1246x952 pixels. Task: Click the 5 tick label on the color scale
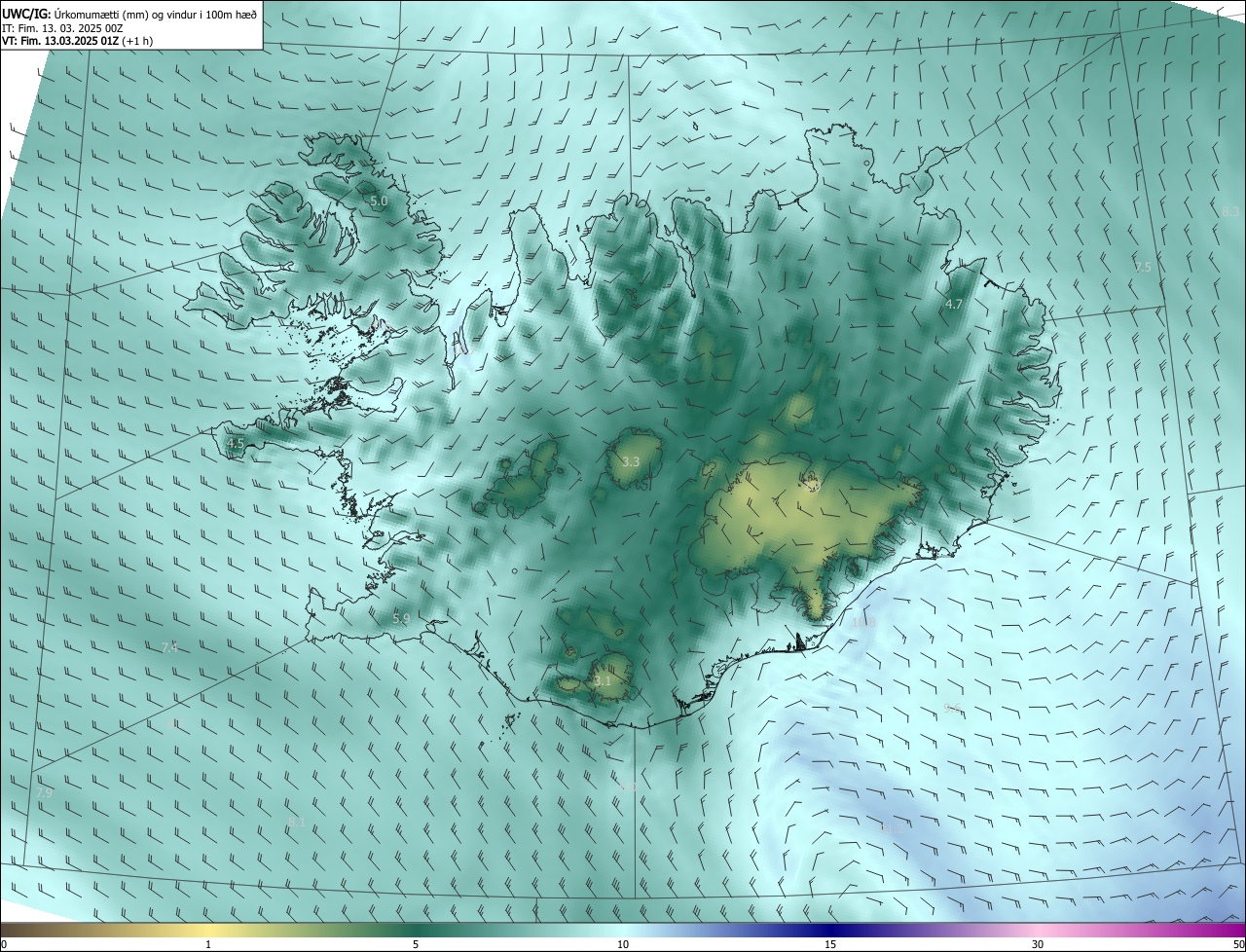416,944
